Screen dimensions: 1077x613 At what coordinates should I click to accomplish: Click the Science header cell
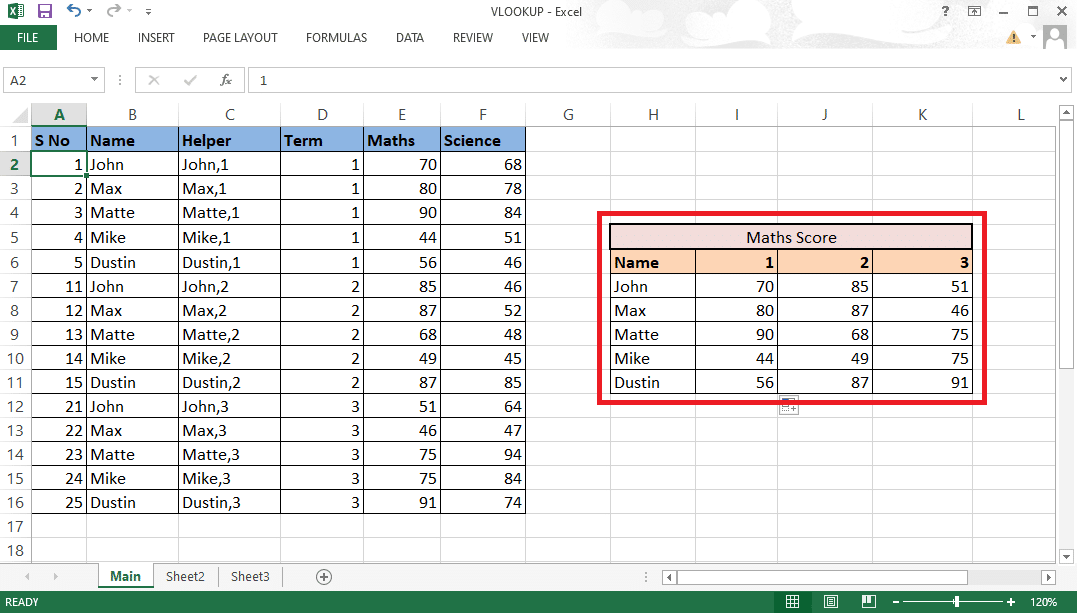(483, 140)
